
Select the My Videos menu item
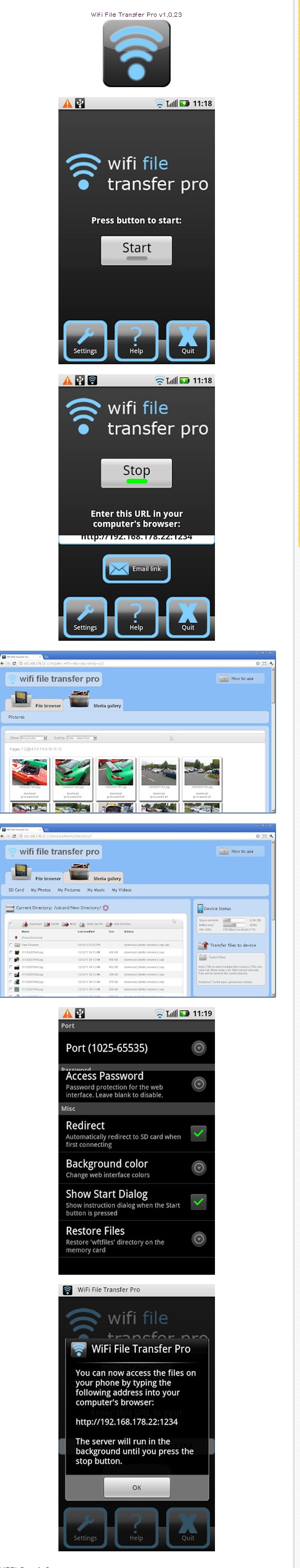122,890
